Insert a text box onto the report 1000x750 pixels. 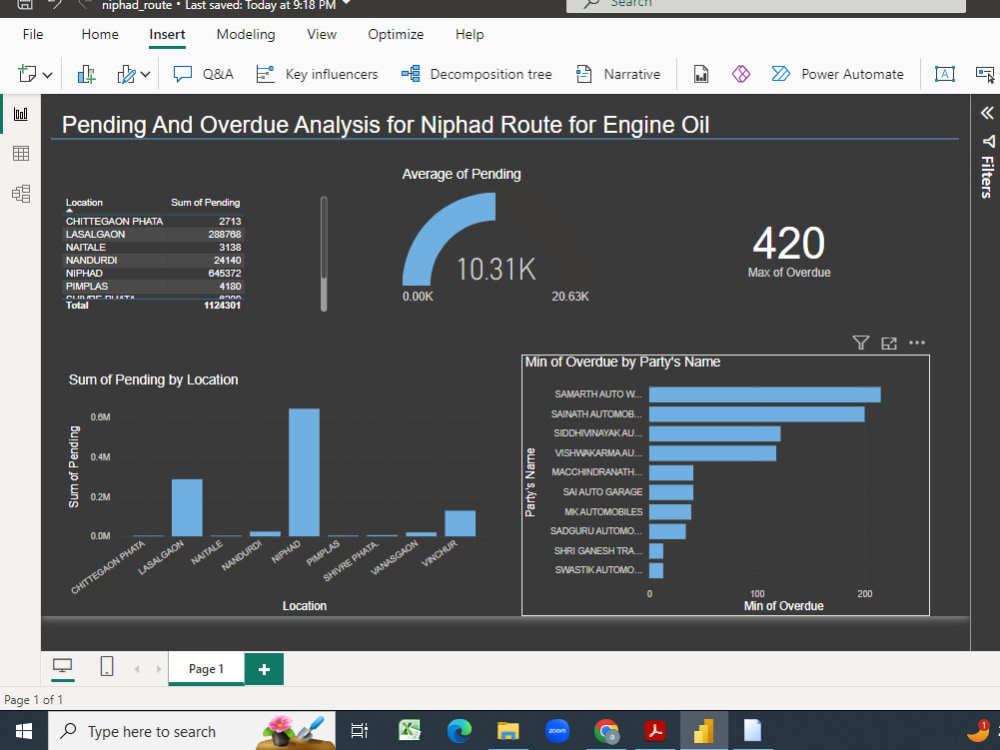pos(944,73)
